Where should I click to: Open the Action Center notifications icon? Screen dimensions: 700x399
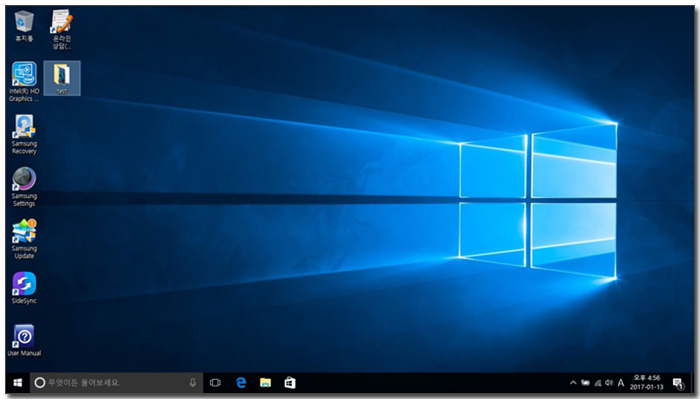(678, 383)
